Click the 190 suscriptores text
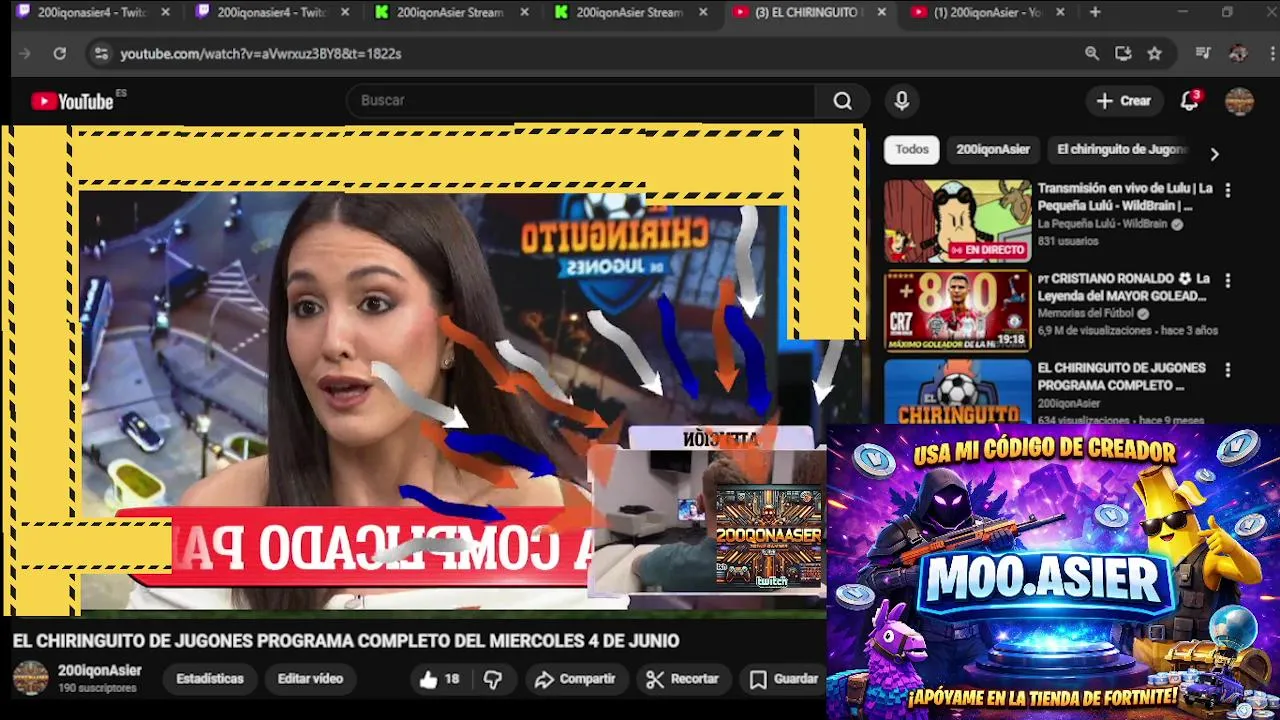 pos(97,688)
